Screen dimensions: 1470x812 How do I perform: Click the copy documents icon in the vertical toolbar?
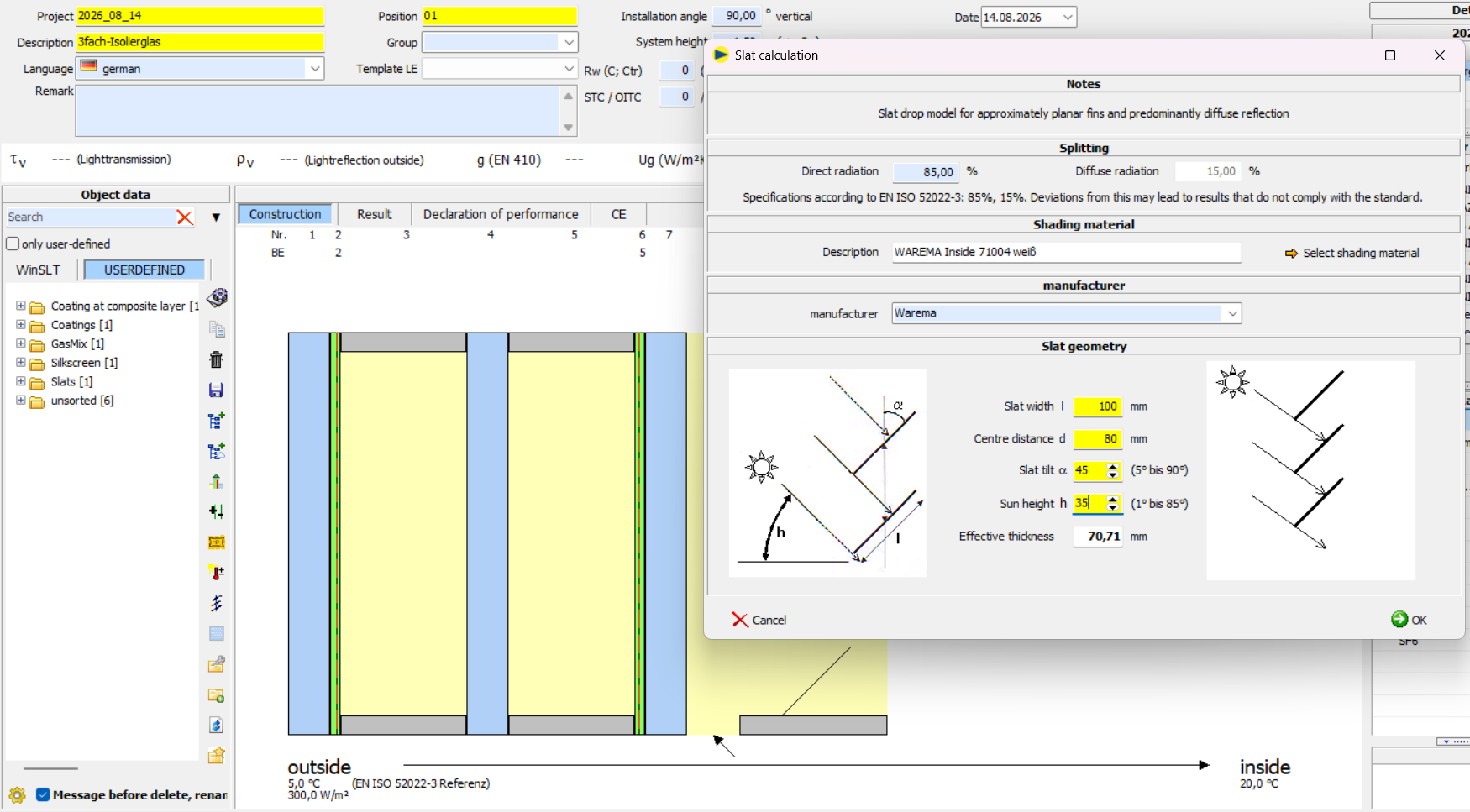coord(217,329)
